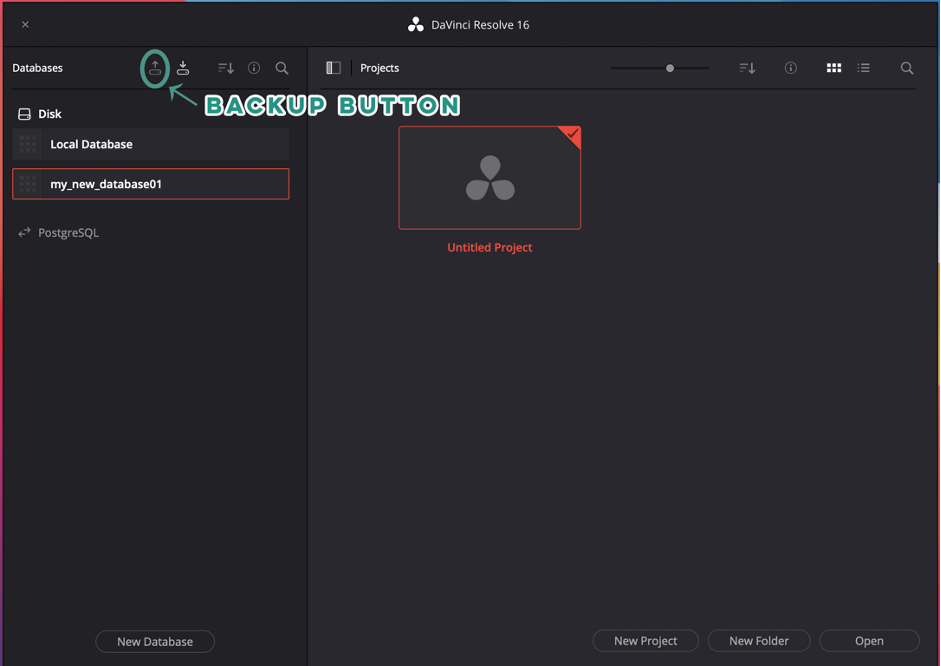Click the Open button
This screenshot has width=941, height=666.
point(869,641)
